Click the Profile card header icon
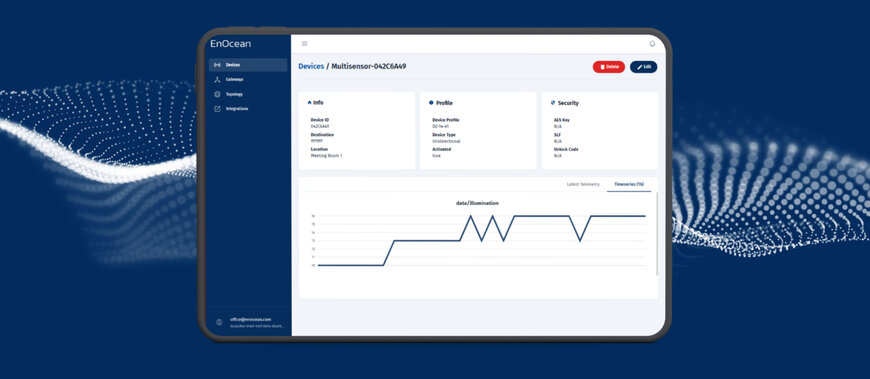This screenshot has width=870, height=379. [x=431, y=103]
